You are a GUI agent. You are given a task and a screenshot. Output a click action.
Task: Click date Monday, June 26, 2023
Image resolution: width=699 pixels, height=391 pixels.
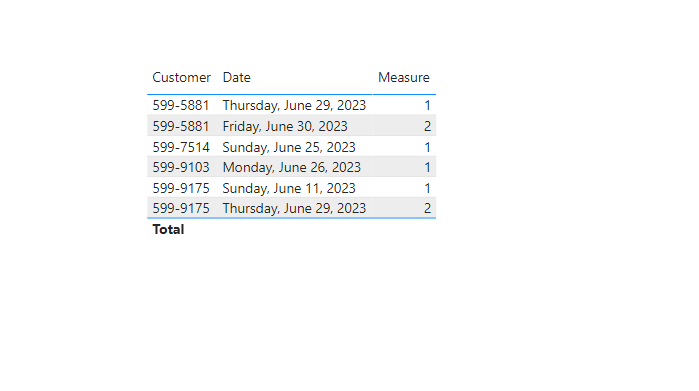[x=291, y=167]
